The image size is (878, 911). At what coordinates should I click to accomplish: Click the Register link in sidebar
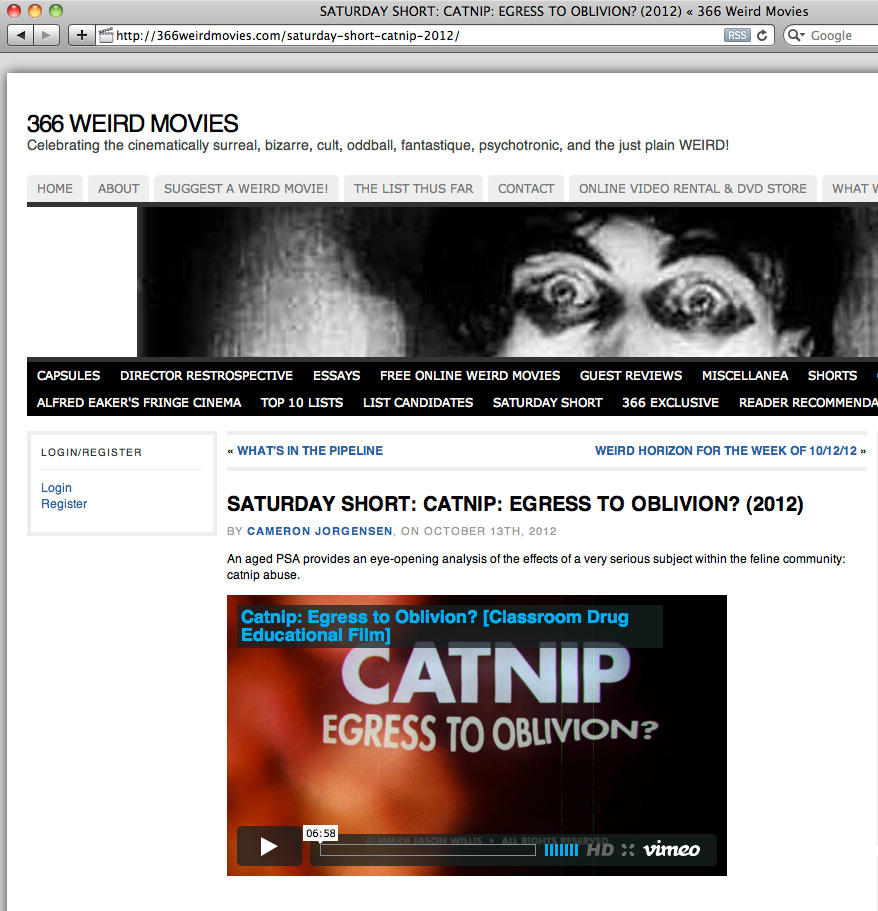tap(64, 504)
